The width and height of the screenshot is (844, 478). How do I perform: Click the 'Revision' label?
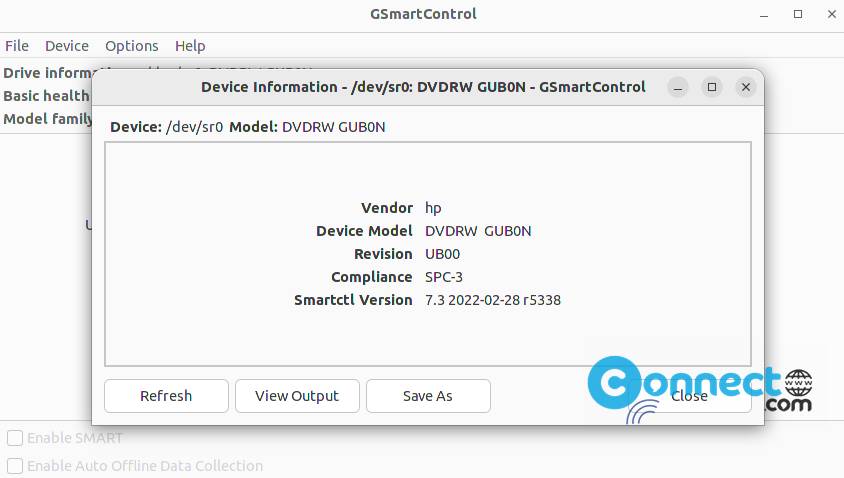[x=383, y=254]
